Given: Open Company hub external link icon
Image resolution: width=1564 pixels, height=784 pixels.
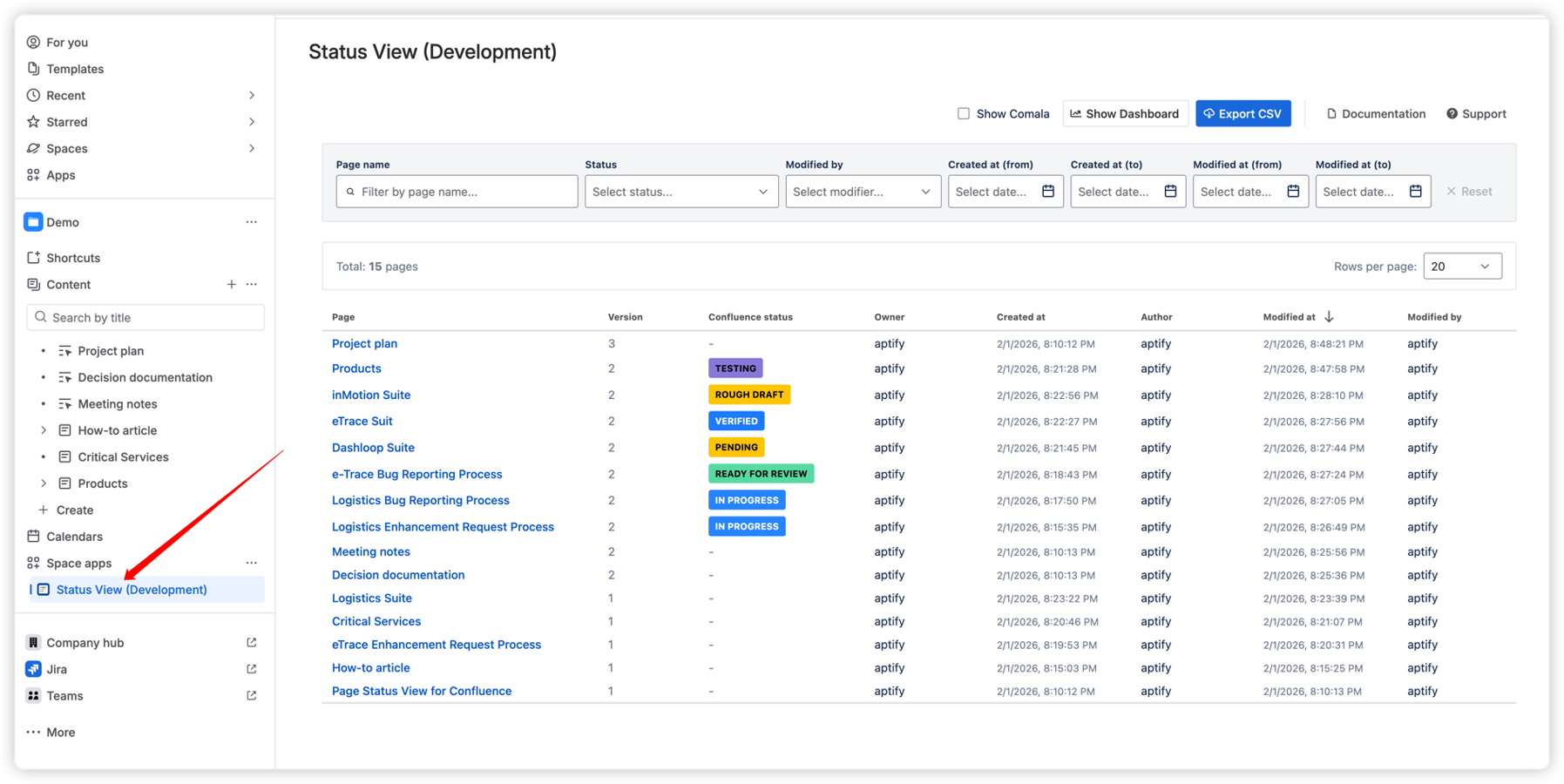Looking at the screenshot, I should coord(251,642).
